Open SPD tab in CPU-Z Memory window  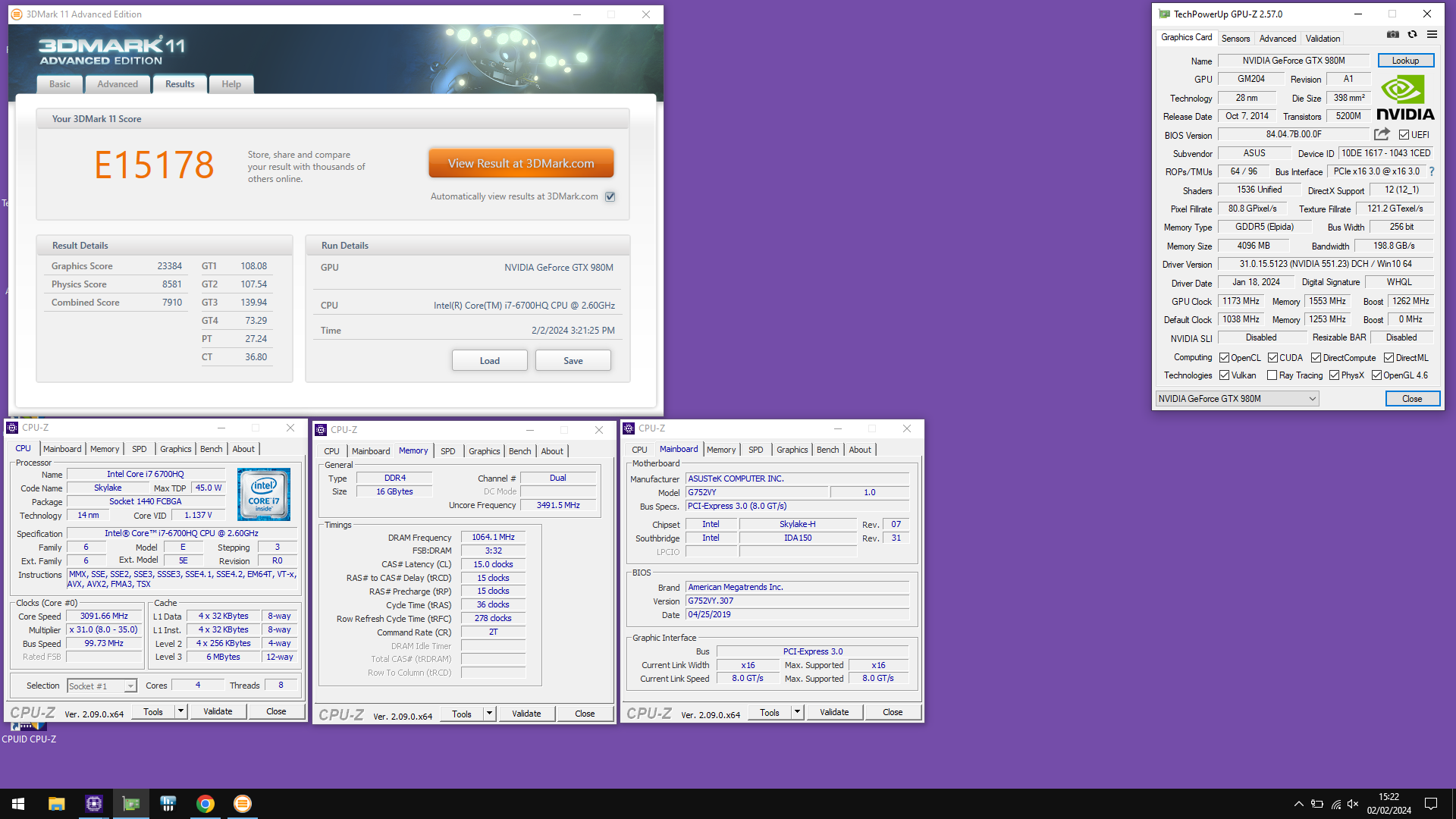(448, 451)
